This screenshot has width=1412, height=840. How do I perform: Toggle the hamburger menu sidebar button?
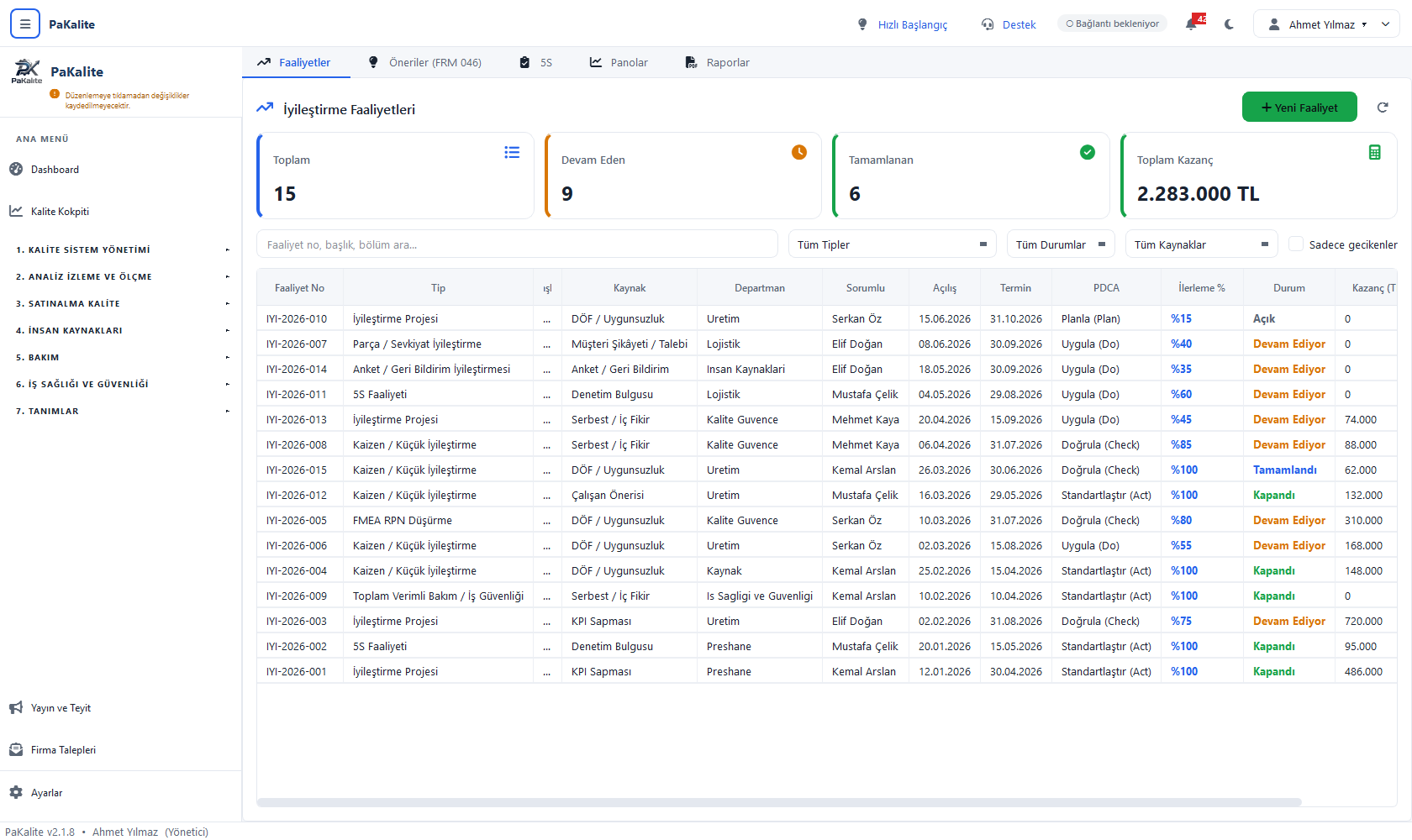point(25,24)
